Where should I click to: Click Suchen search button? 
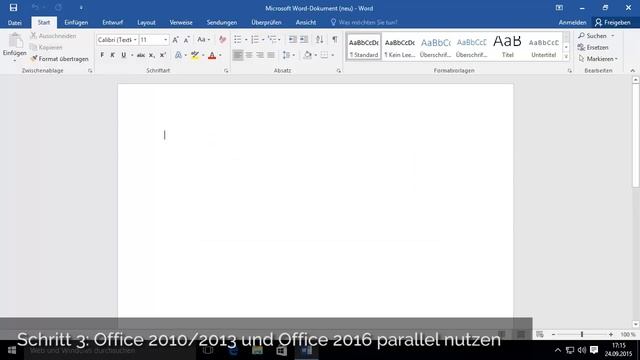point(593,36)
